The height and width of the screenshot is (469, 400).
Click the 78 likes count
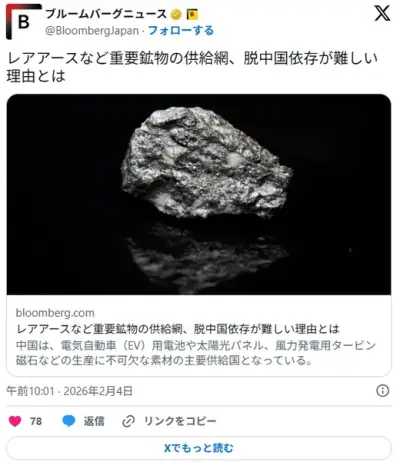pos(36,421)
